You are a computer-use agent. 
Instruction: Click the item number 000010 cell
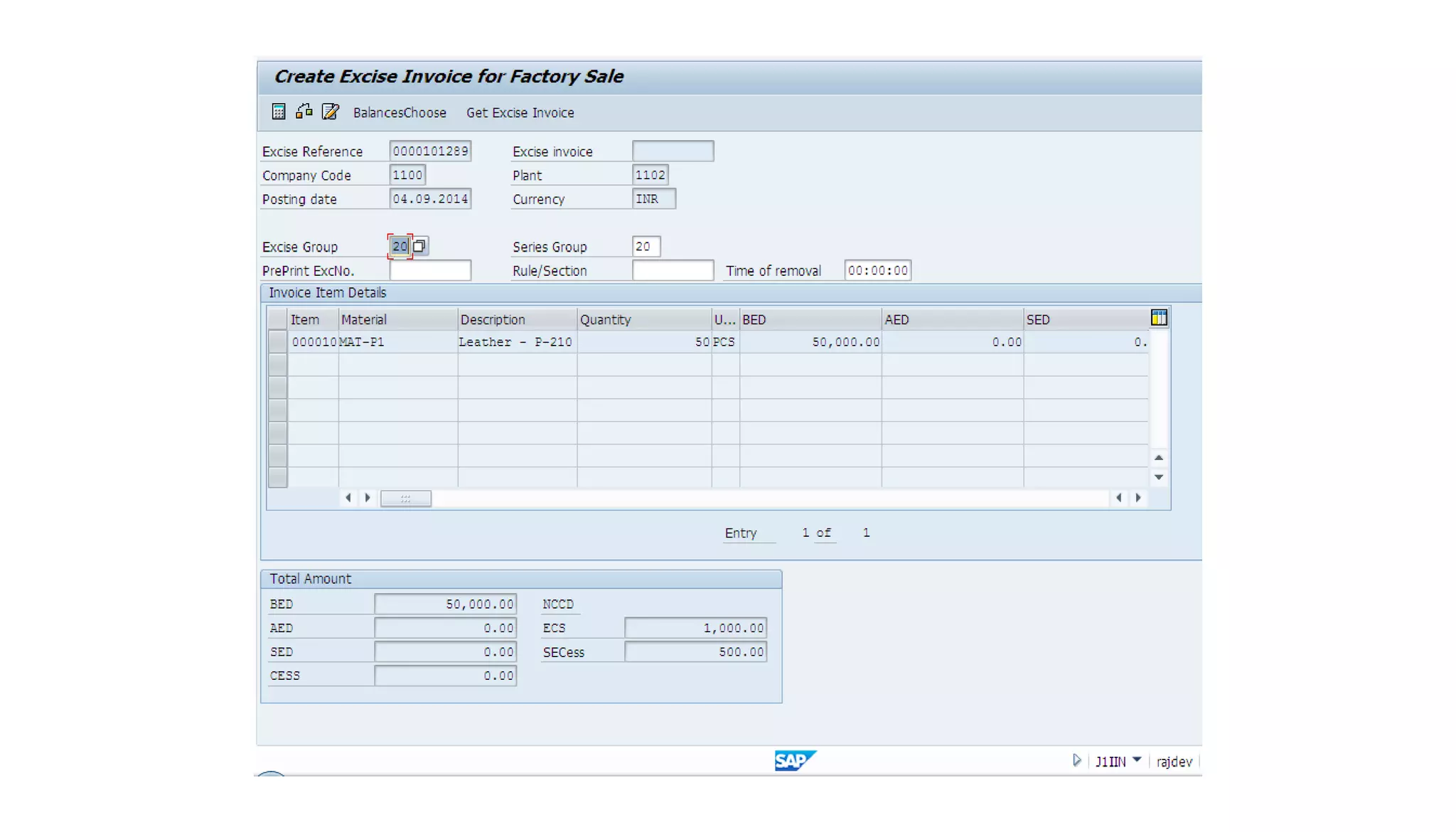pos(314,342)
